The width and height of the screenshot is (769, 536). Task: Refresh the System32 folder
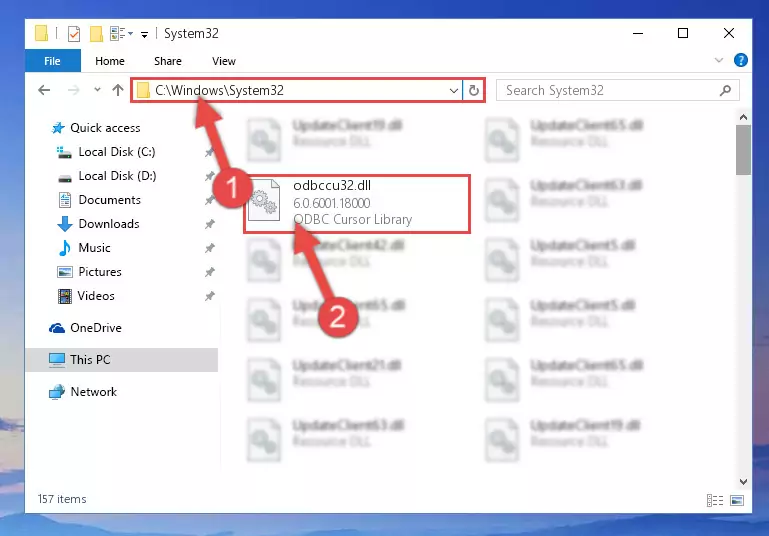pos(474,91)
